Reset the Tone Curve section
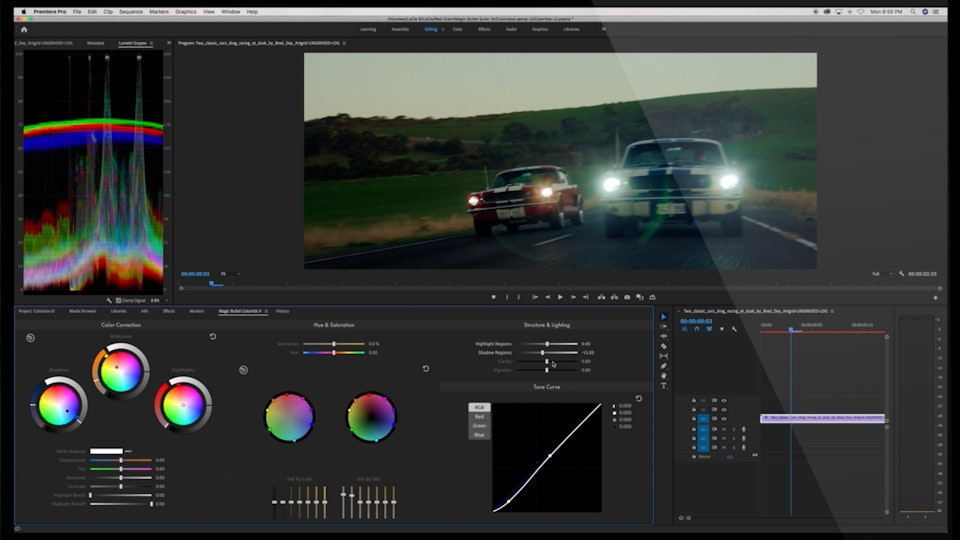Viewport: 960px width, 540px height. (639, 398)
